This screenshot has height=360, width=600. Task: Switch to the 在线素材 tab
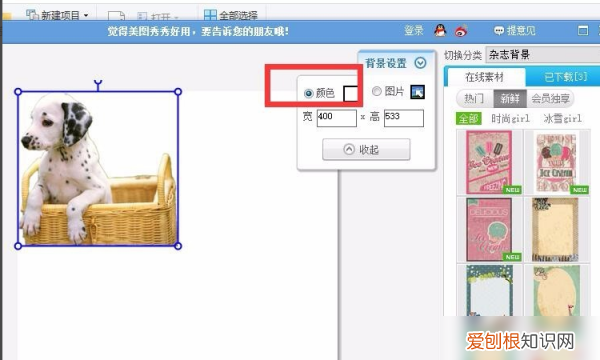pos(484,77)
